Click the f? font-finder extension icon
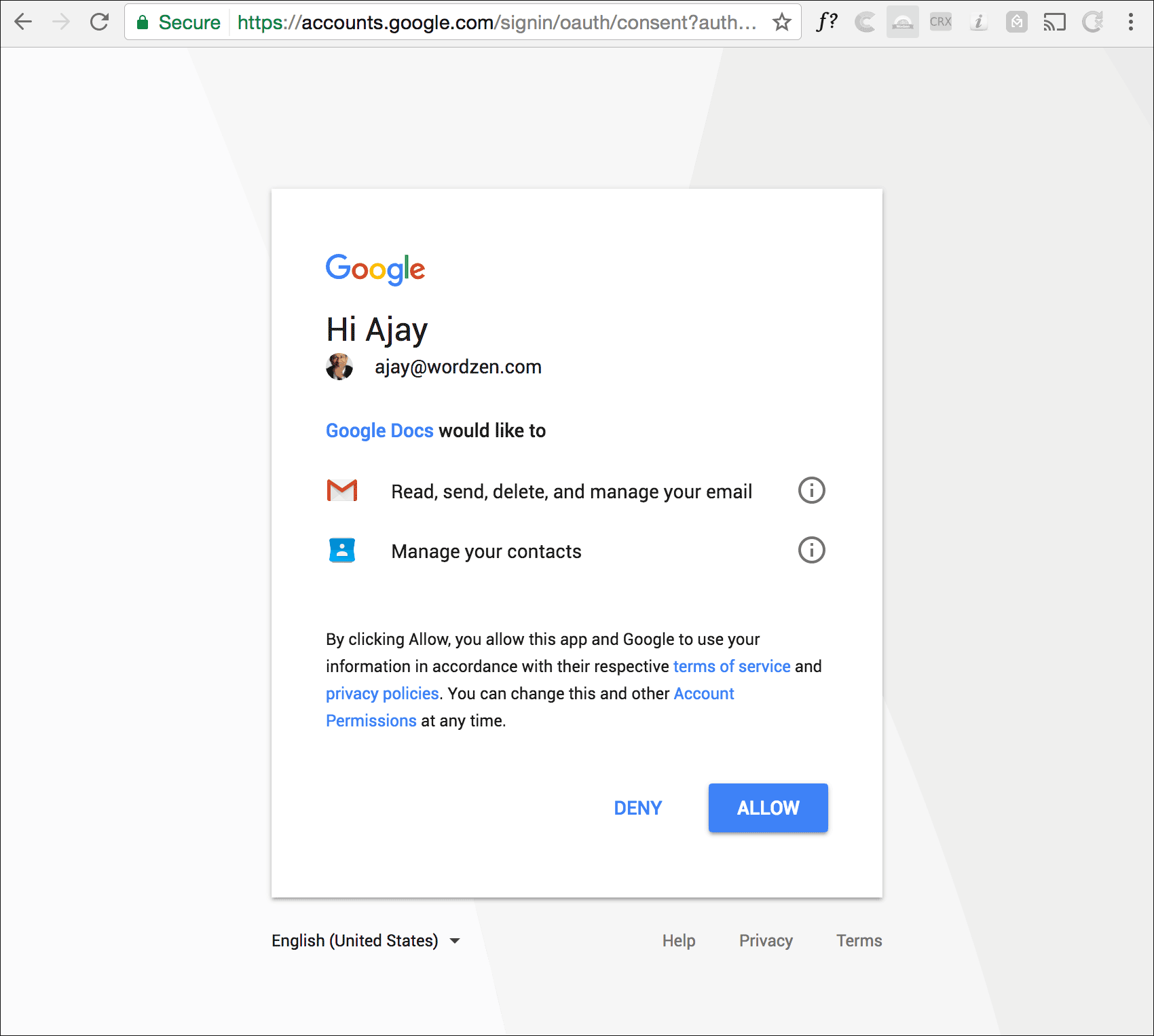 pos(826,22)
